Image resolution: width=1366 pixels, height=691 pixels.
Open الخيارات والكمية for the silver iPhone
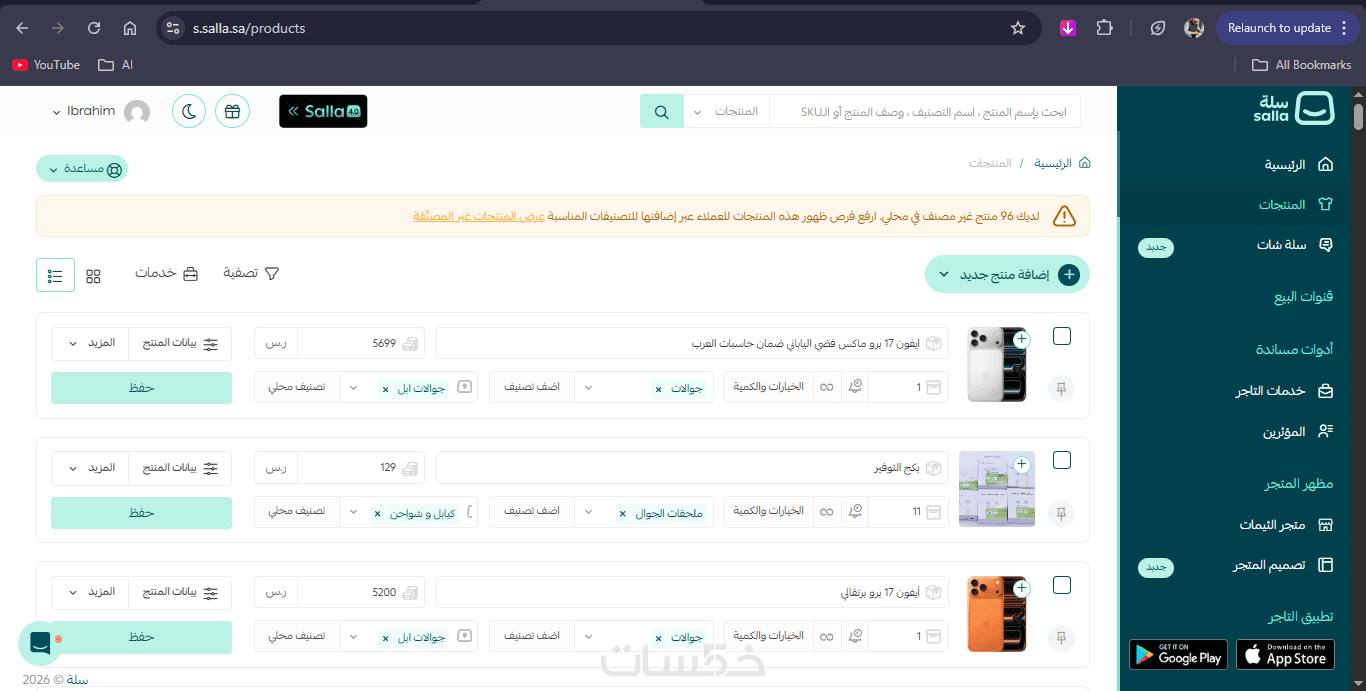click(769, 387)
